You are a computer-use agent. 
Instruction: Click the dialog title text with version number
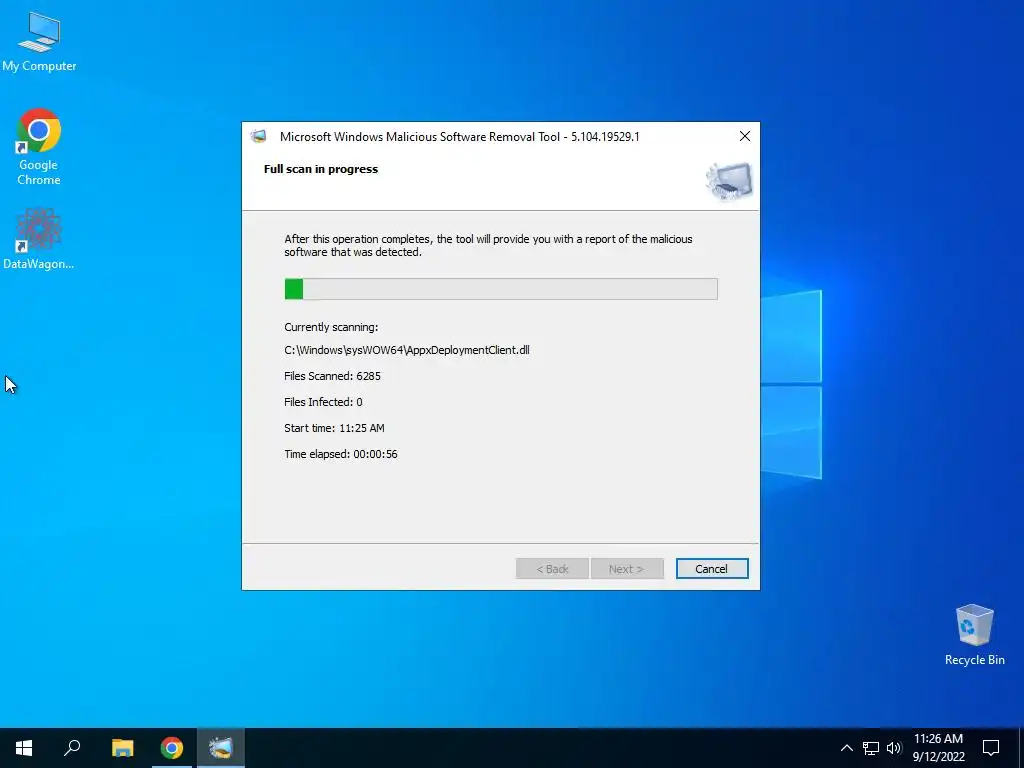460,136
